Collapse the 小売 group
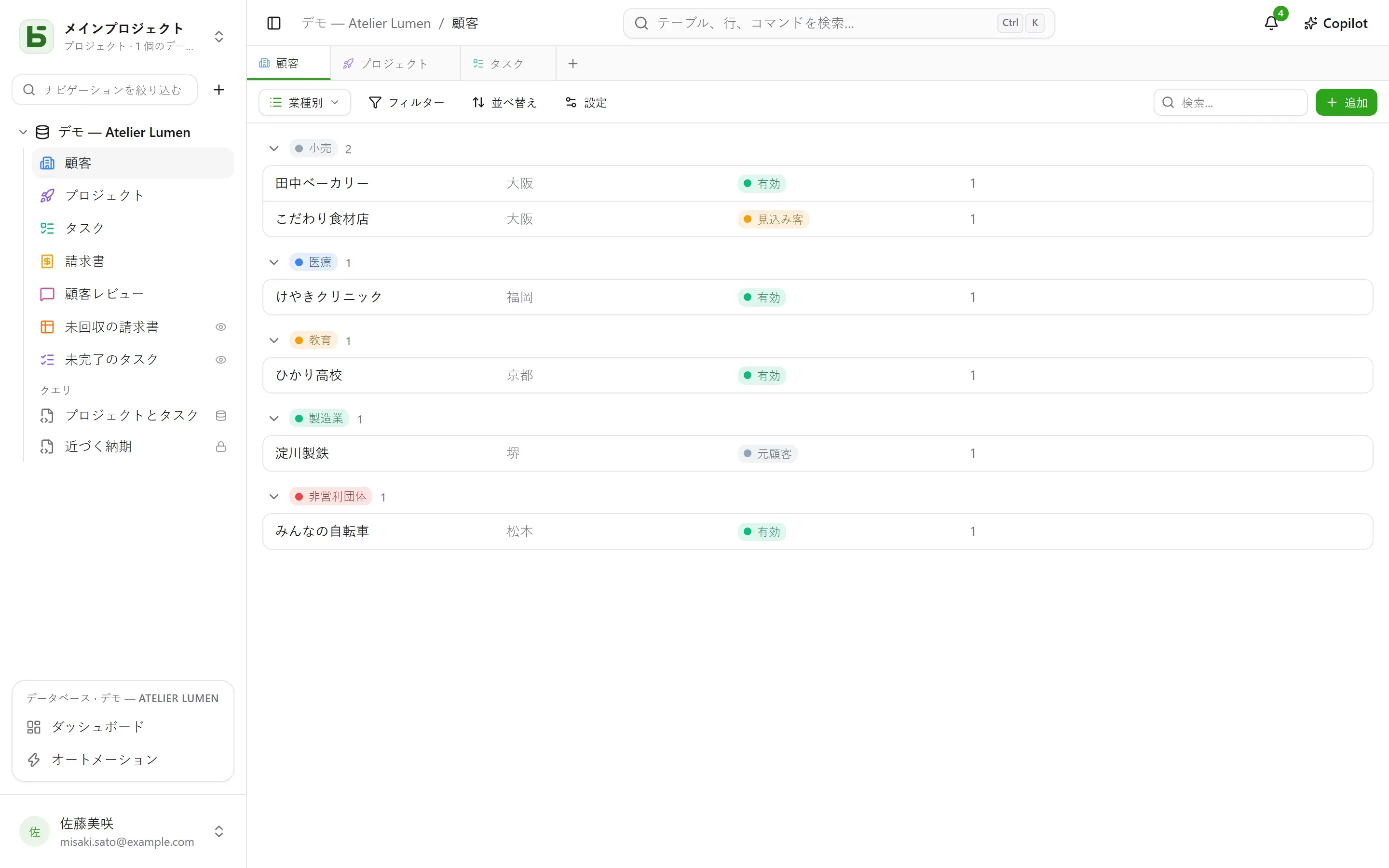1389x868 pixels. point(274,149)
